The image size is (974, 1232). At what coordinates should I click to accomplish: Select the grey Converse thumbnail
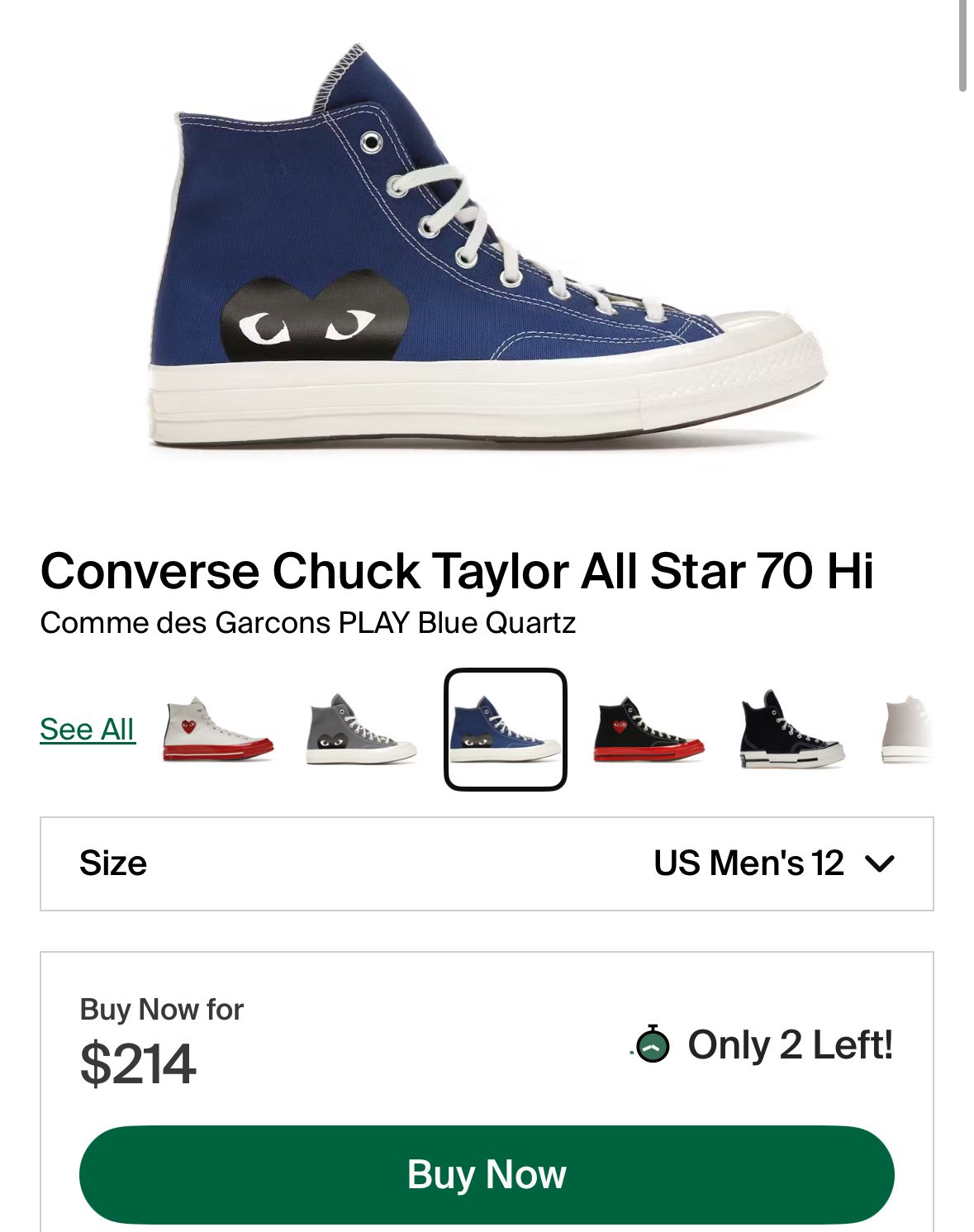pos(361,730)
